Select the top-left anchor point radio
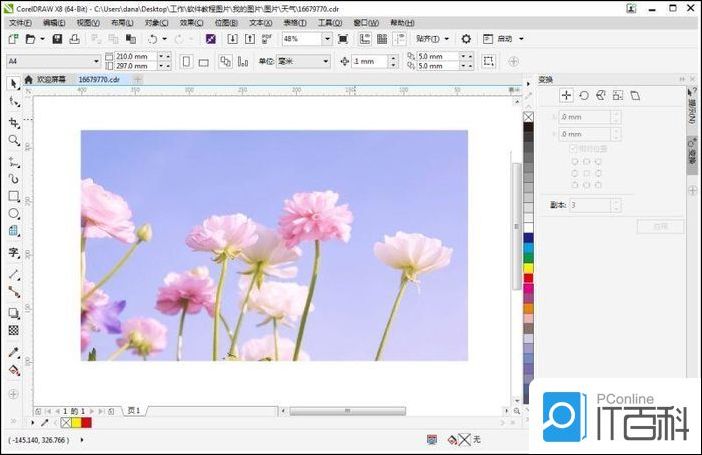 [x=574, y=160]
